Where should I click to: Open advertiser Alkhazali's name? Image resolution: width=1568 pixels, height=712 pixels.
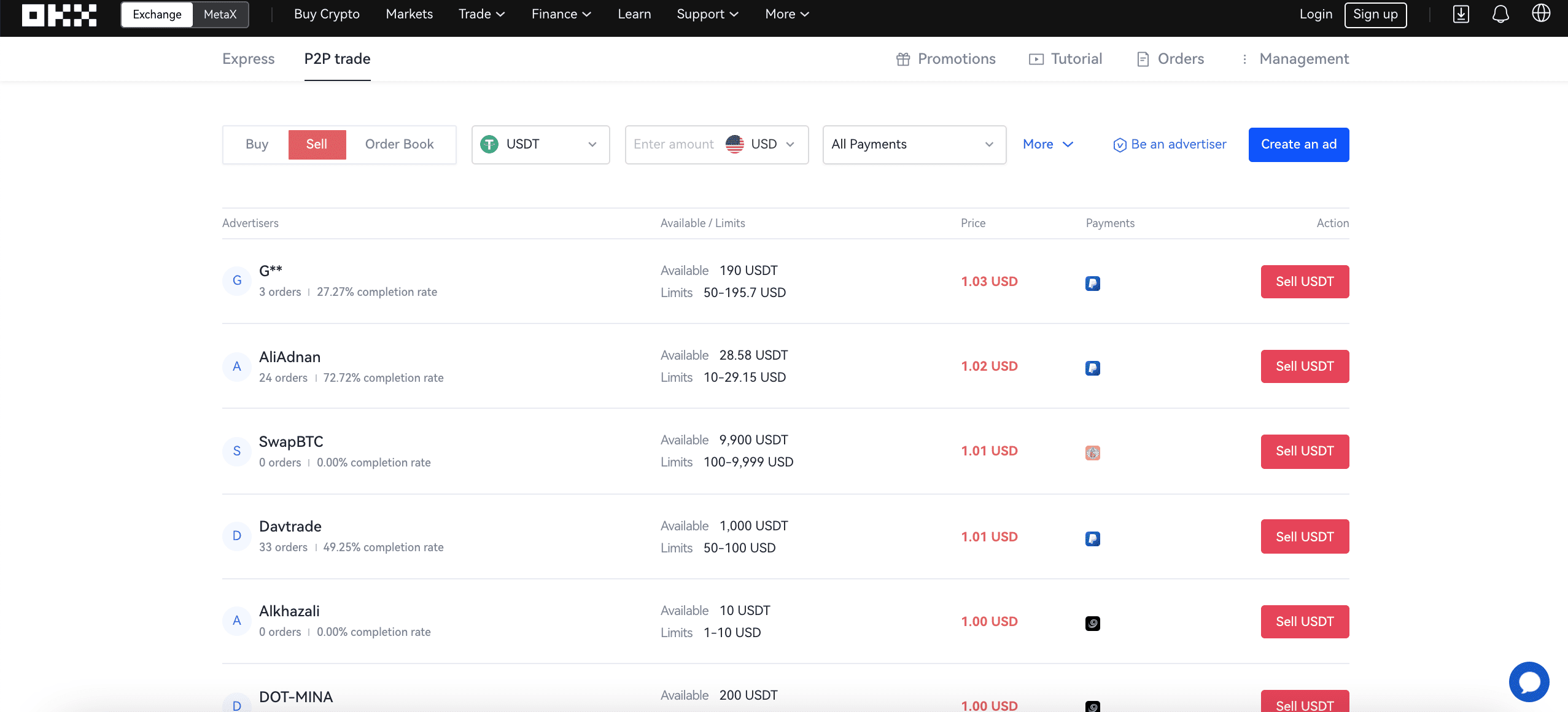pos(289,611)
